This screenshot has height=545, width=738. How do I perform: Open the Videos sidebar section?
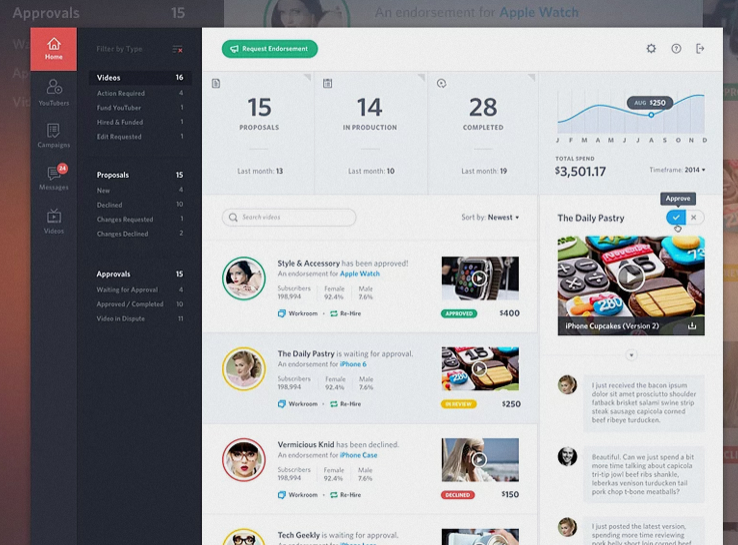click(x=54, y=221)
